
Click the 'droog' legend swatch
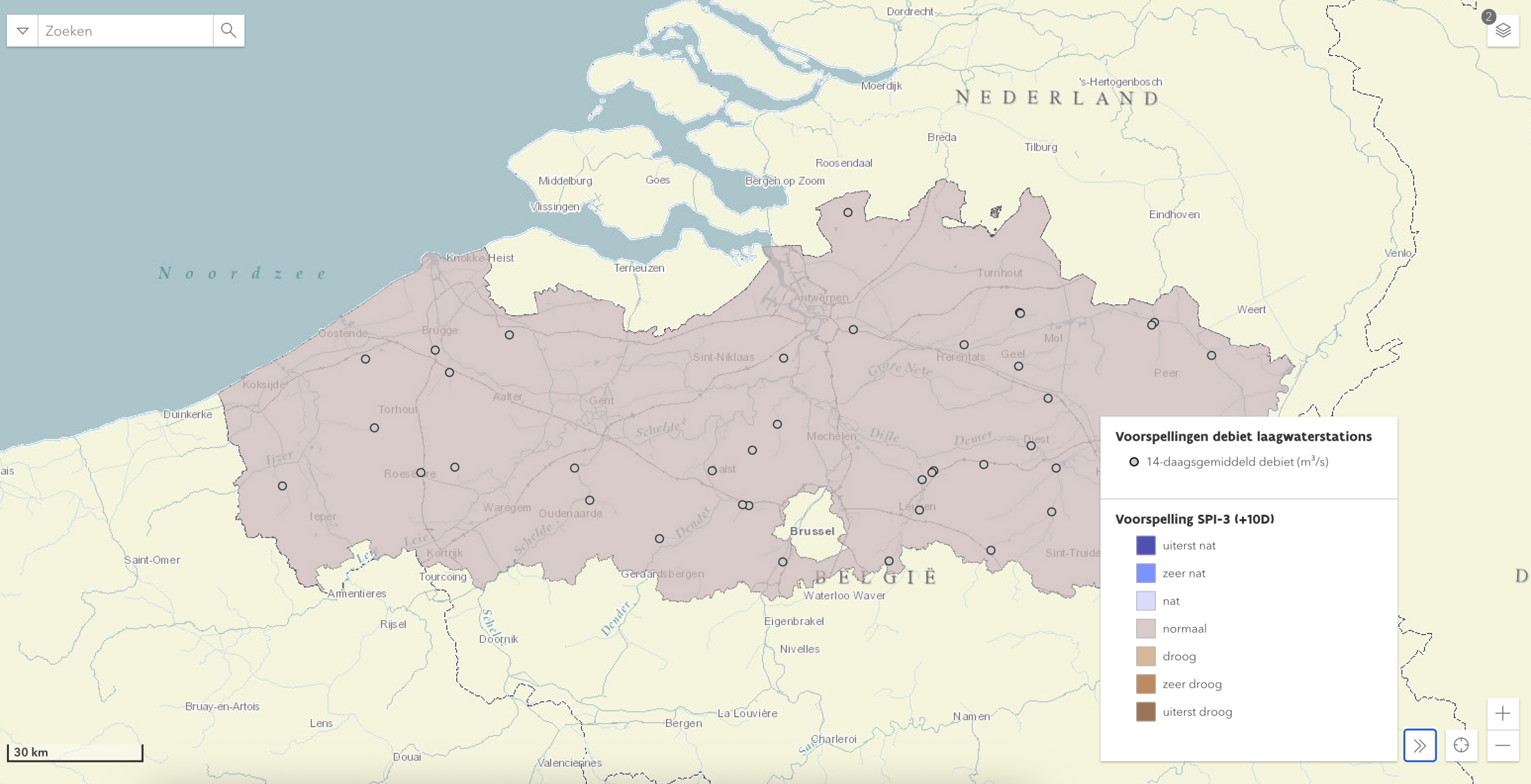pos(1146,656)
